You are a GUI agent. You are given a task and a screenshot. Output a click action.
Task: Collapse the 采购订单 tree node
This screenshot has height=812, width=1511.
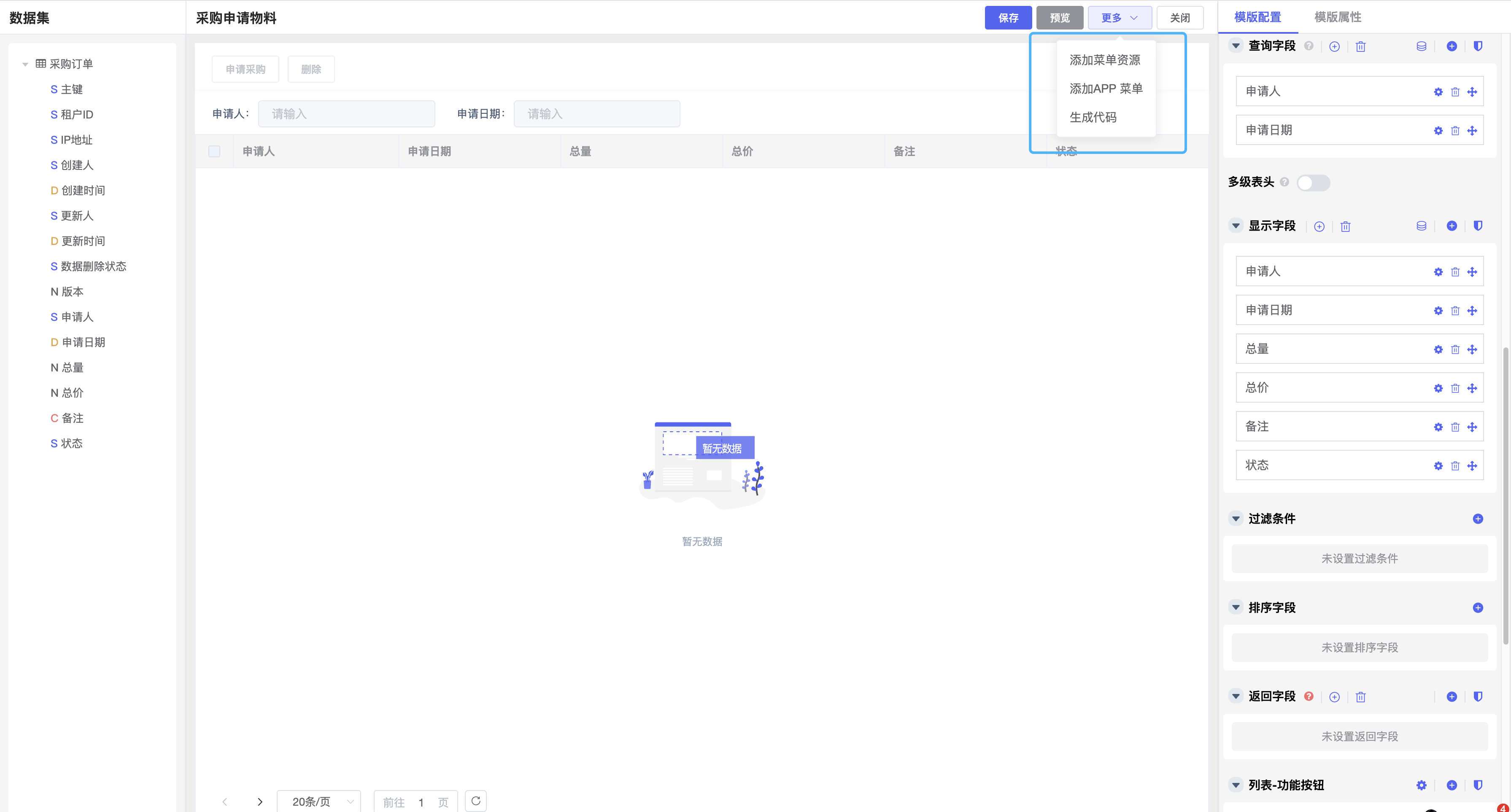[25, 64]
